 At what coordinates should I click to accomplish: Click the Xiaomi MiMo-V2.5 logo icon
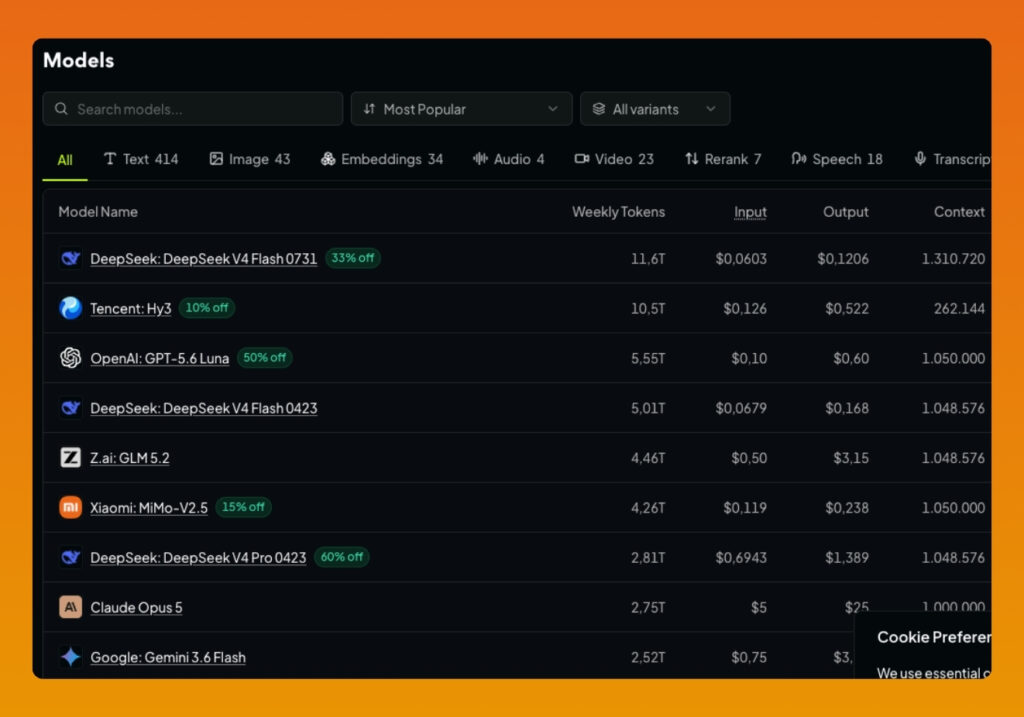pos(71,507)
